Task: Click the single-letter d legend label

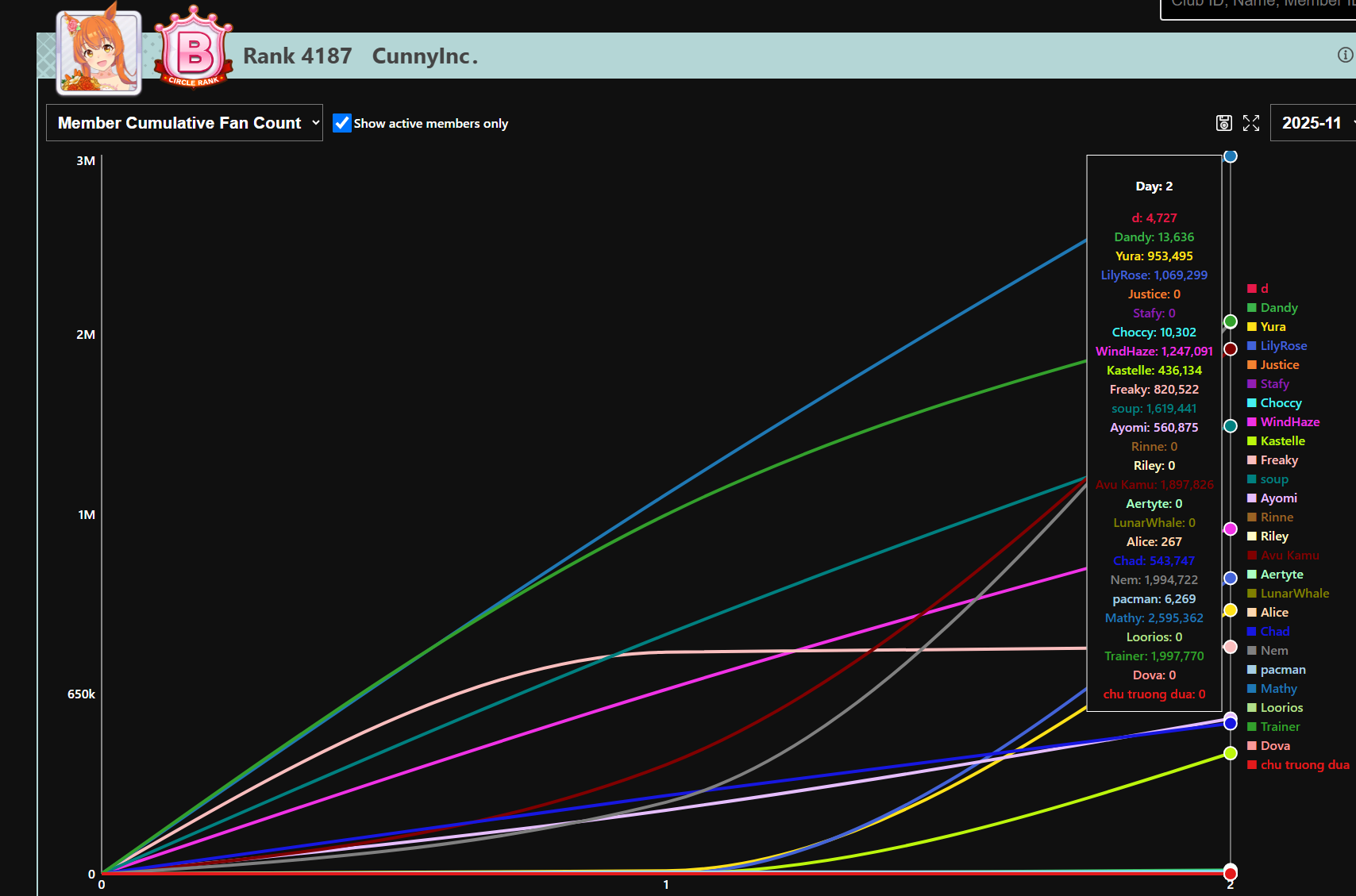Action: 1265,289
